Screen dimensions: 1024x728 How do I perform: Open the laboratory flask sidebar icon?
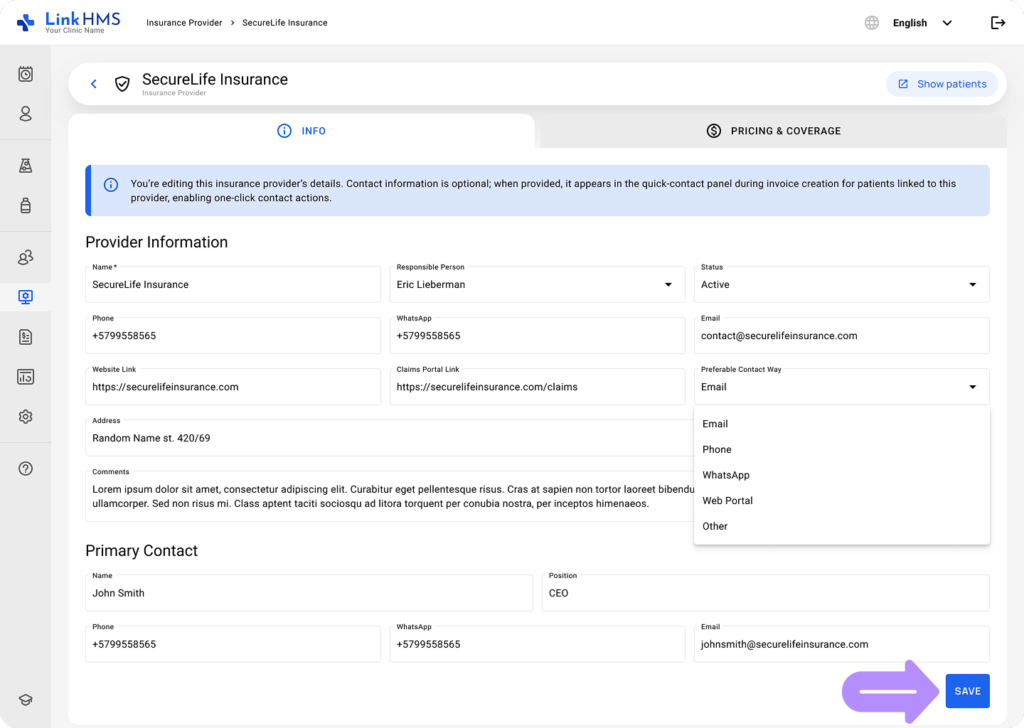(x=25, y=166)
